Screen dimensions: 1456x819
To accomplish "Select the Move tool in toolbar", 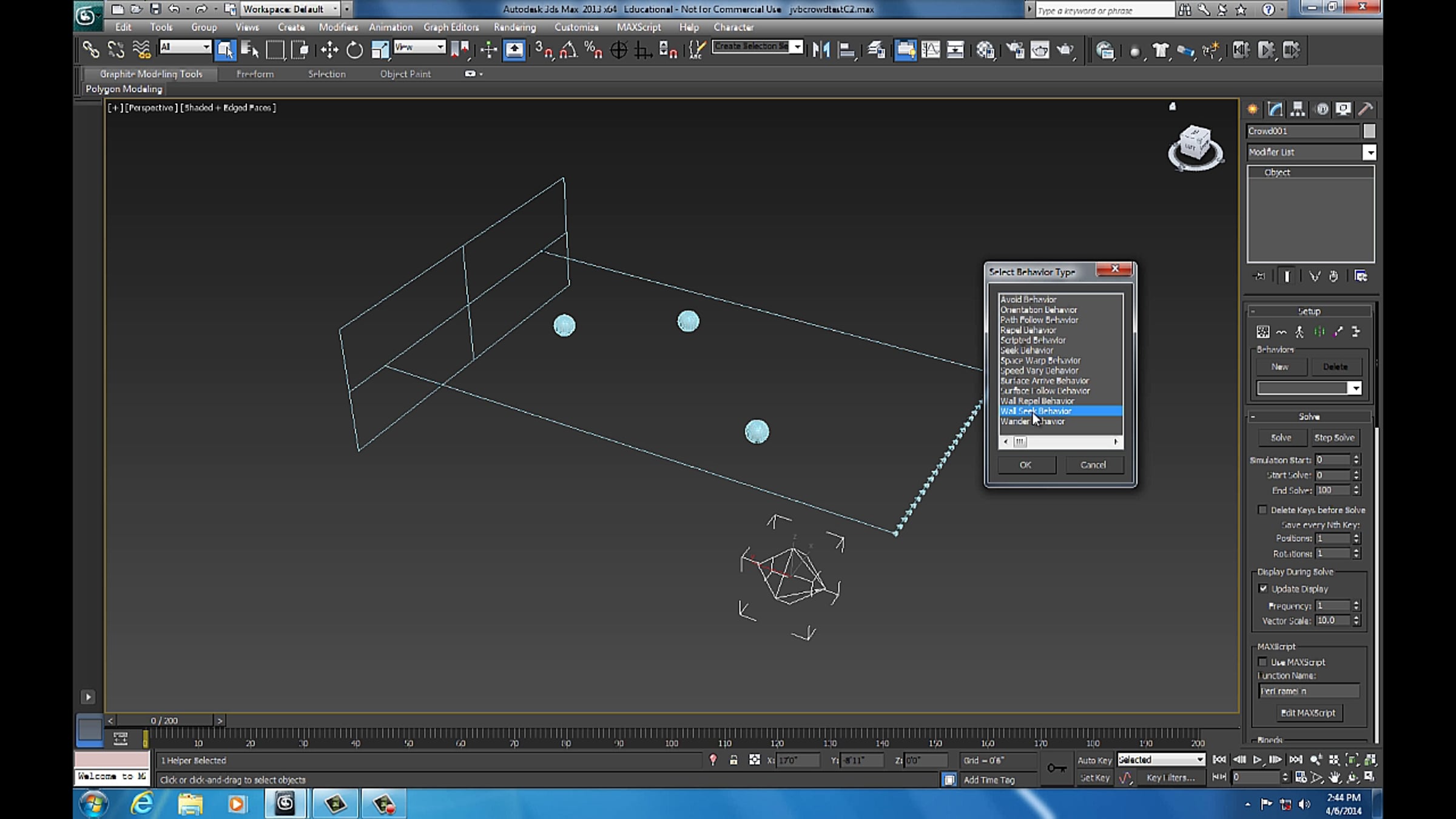I will point(329,50).
